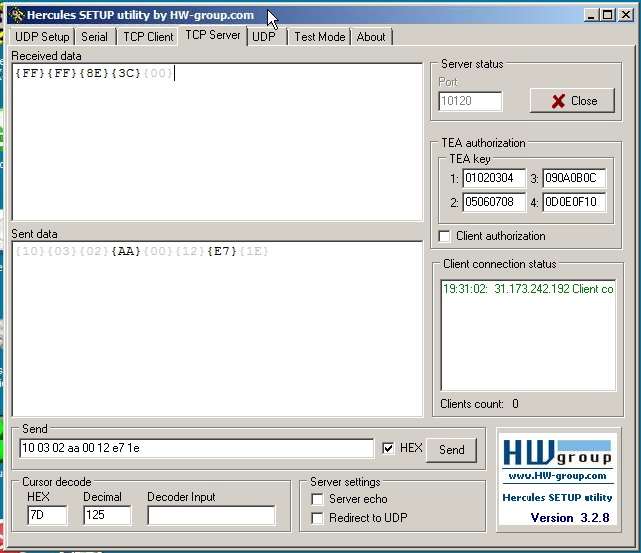This screenshot has width=641, height=553.
Task: Click the Clients count value
Action: pyautogui.click(x=515, y=404)
